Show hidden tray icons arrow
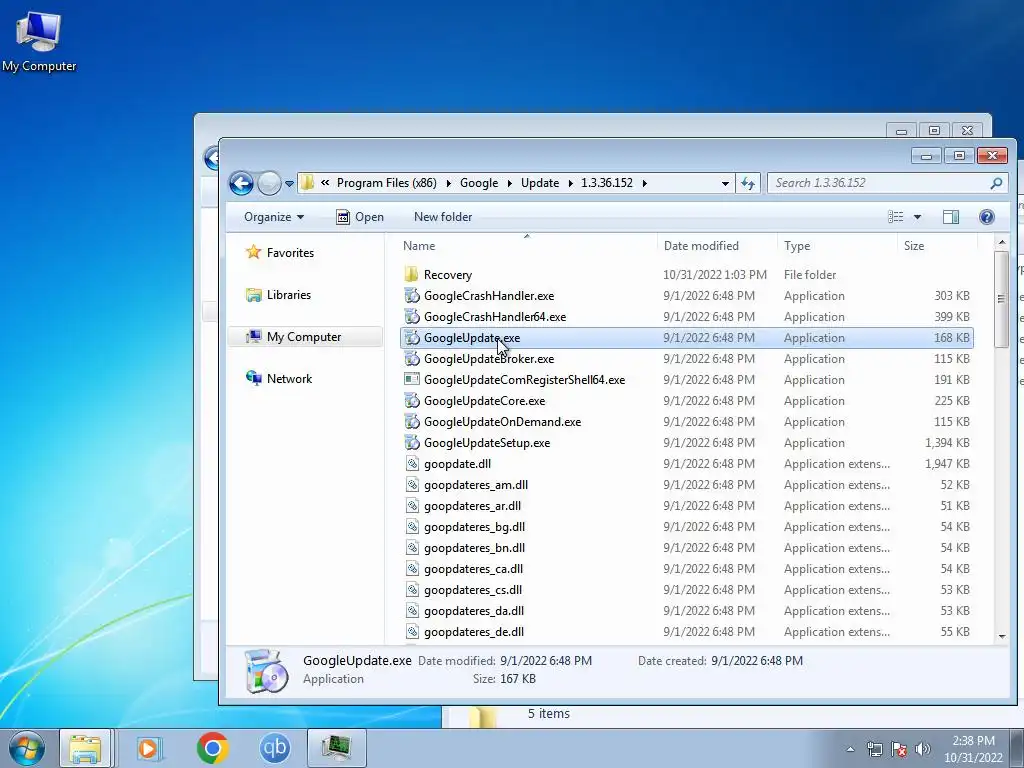The width and height of the screenshot is (1024, 768). pyautogui.click(x=850, y=749)
